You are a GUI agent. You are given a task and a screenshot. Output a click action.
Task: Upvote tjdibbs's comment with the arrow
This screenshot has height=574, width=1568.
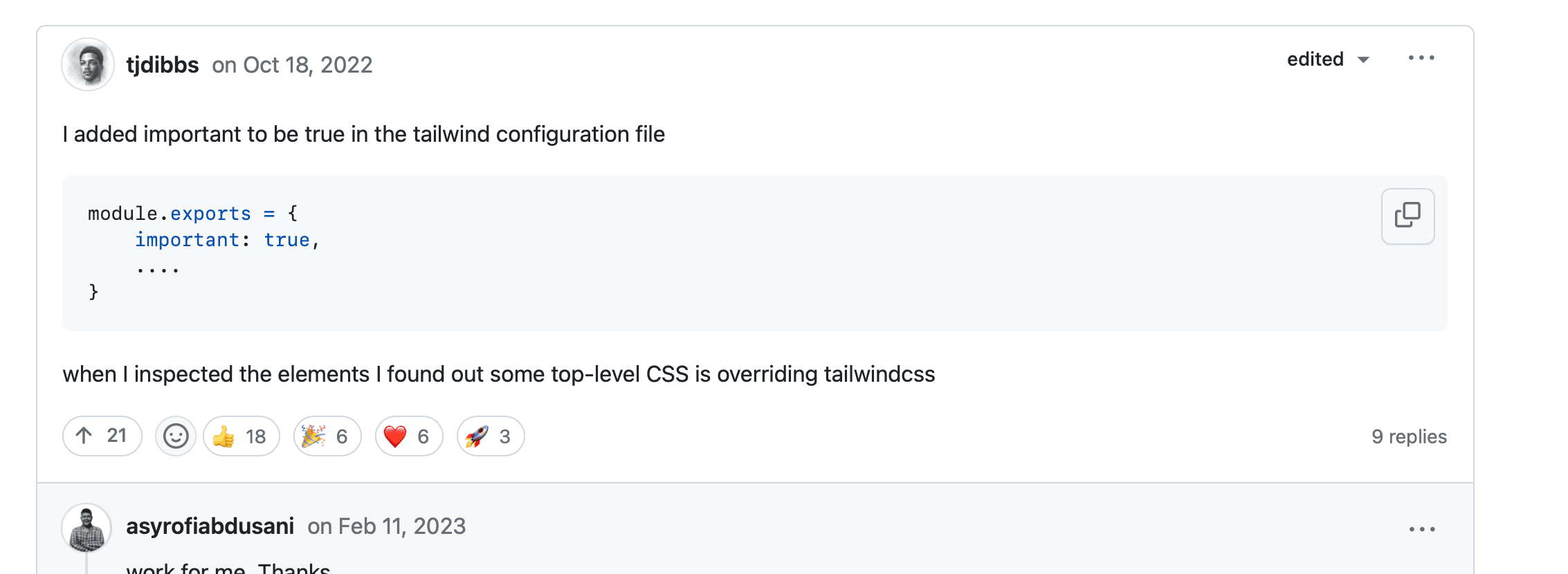pos(102,436)
